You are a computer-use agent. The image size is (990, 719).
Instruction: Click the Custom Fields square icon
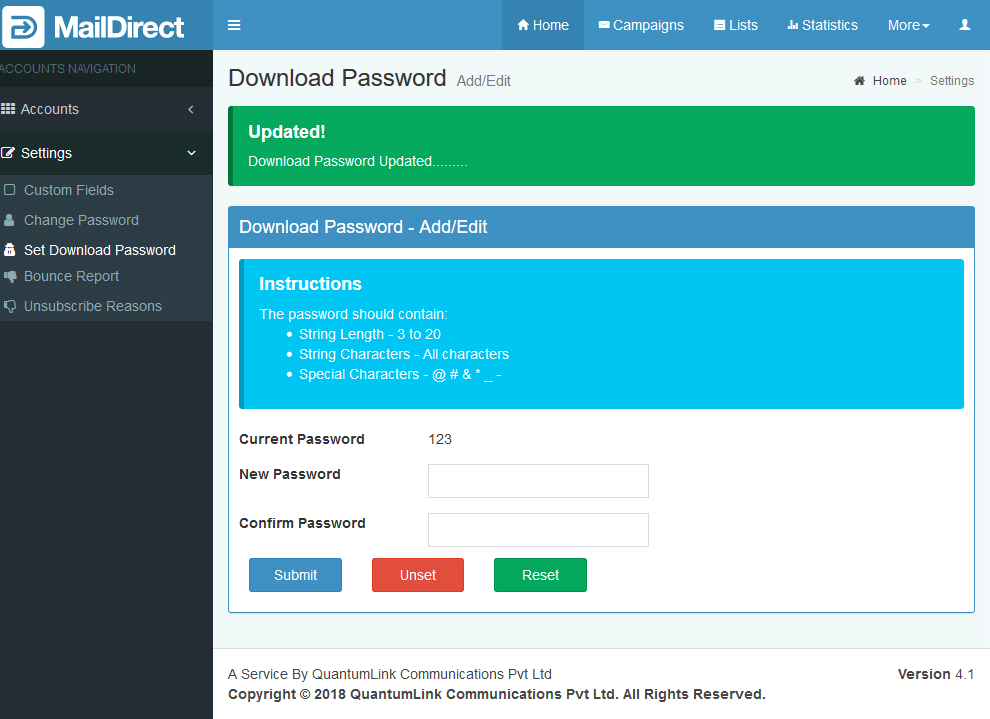pos(10,190)
